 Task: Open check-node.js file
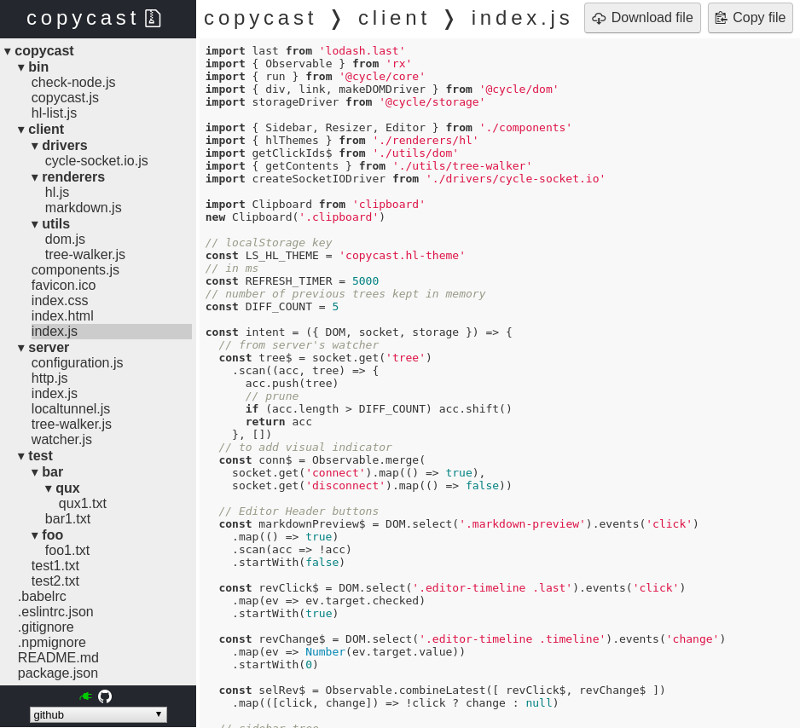[x=73, y=83]
